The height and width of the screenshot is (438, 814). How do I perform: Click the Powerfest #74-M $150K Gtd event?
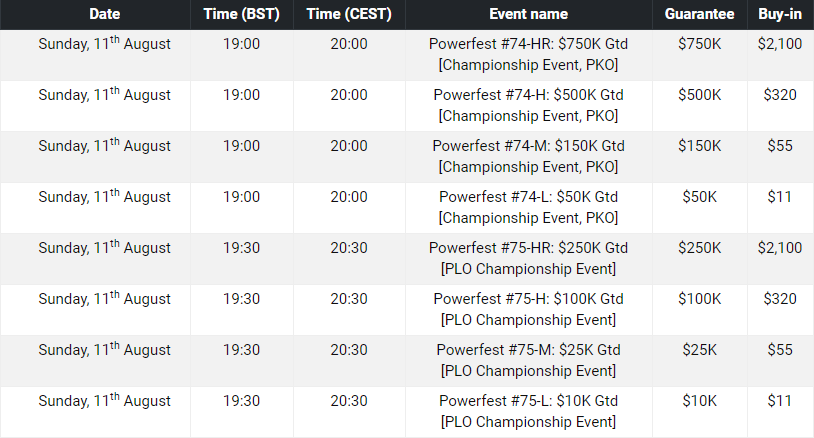(x=528, y=156)
